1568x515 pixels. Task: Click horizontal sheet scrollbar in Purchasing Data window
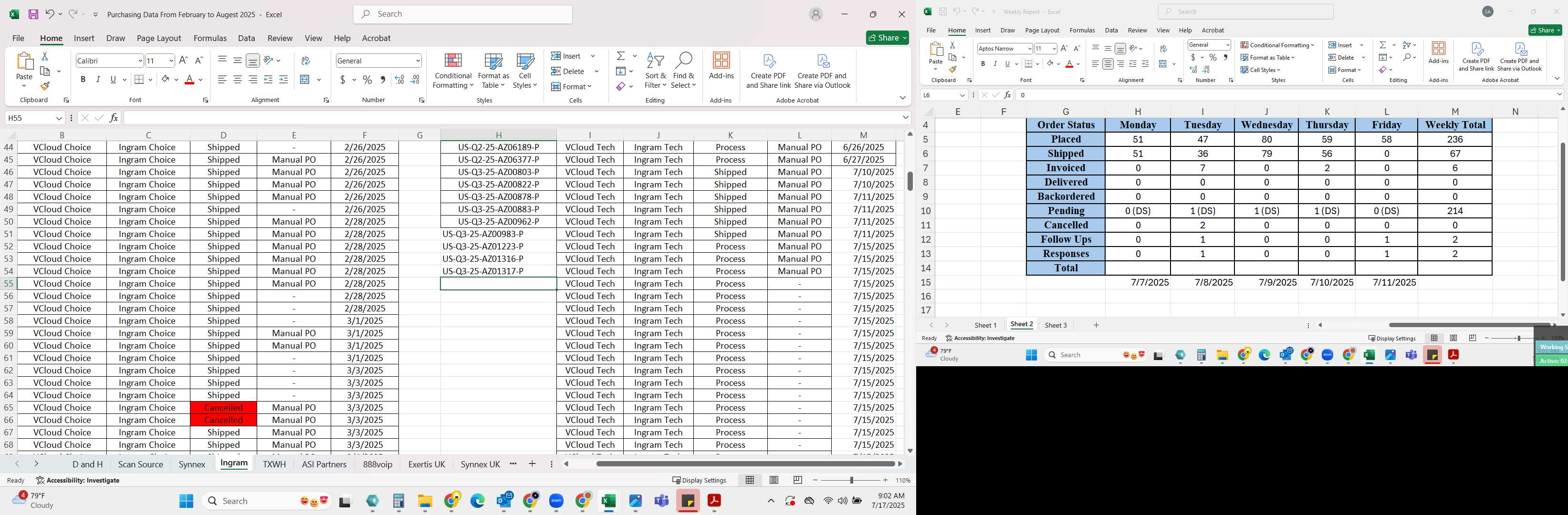tap(745, 464)
